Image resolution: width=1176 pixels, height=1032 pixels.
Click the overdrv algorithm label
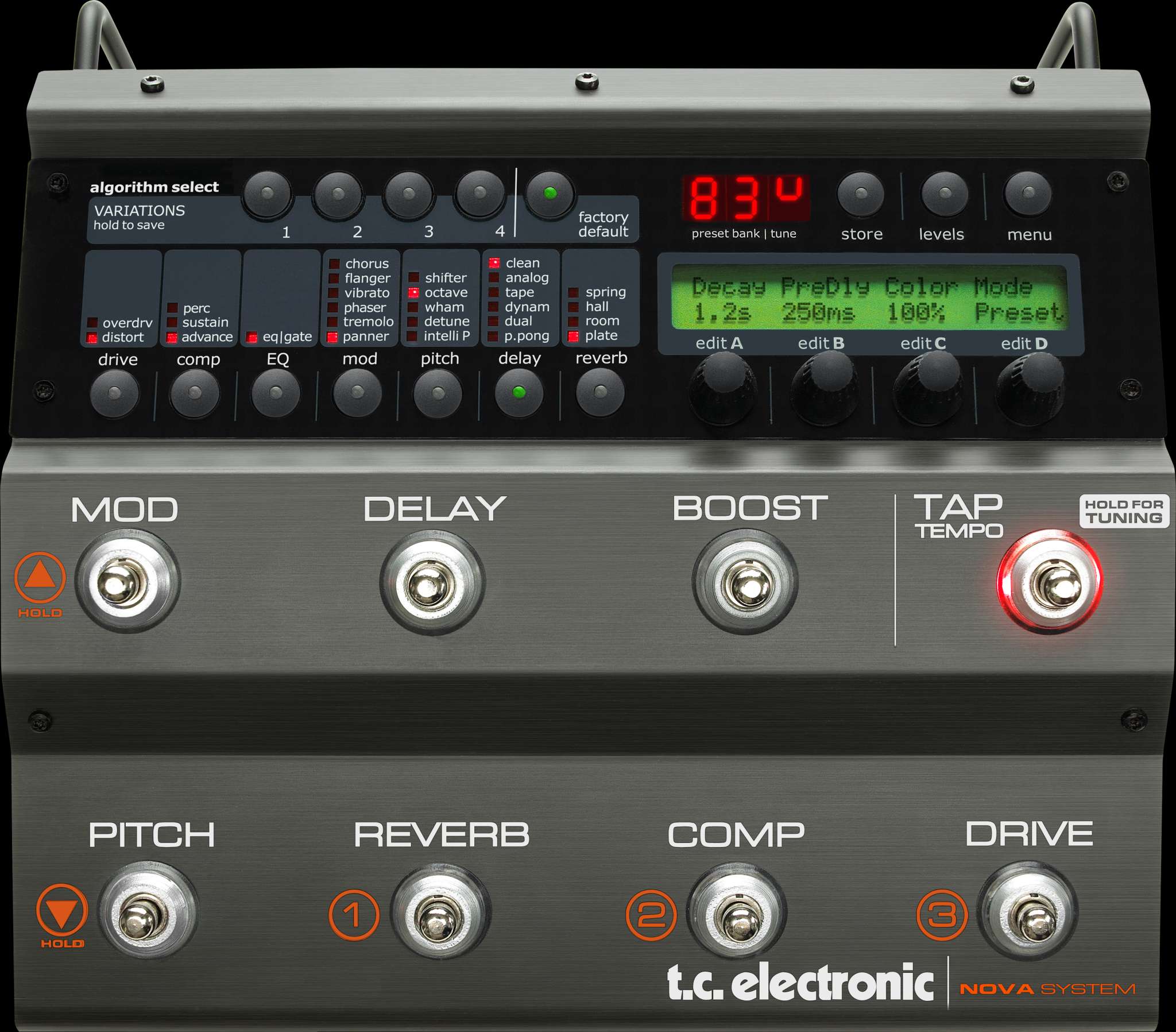pos(127,323)
